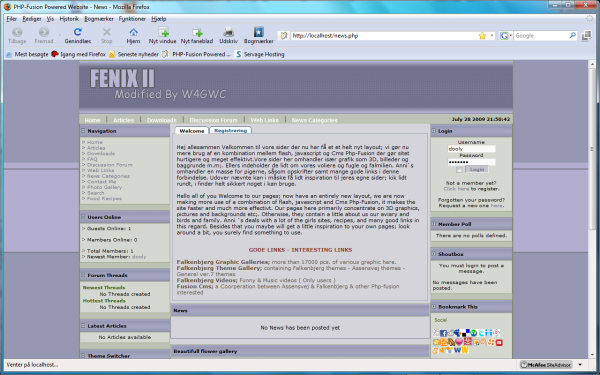Collapse the Navigation panel toggle

[83, 130]
